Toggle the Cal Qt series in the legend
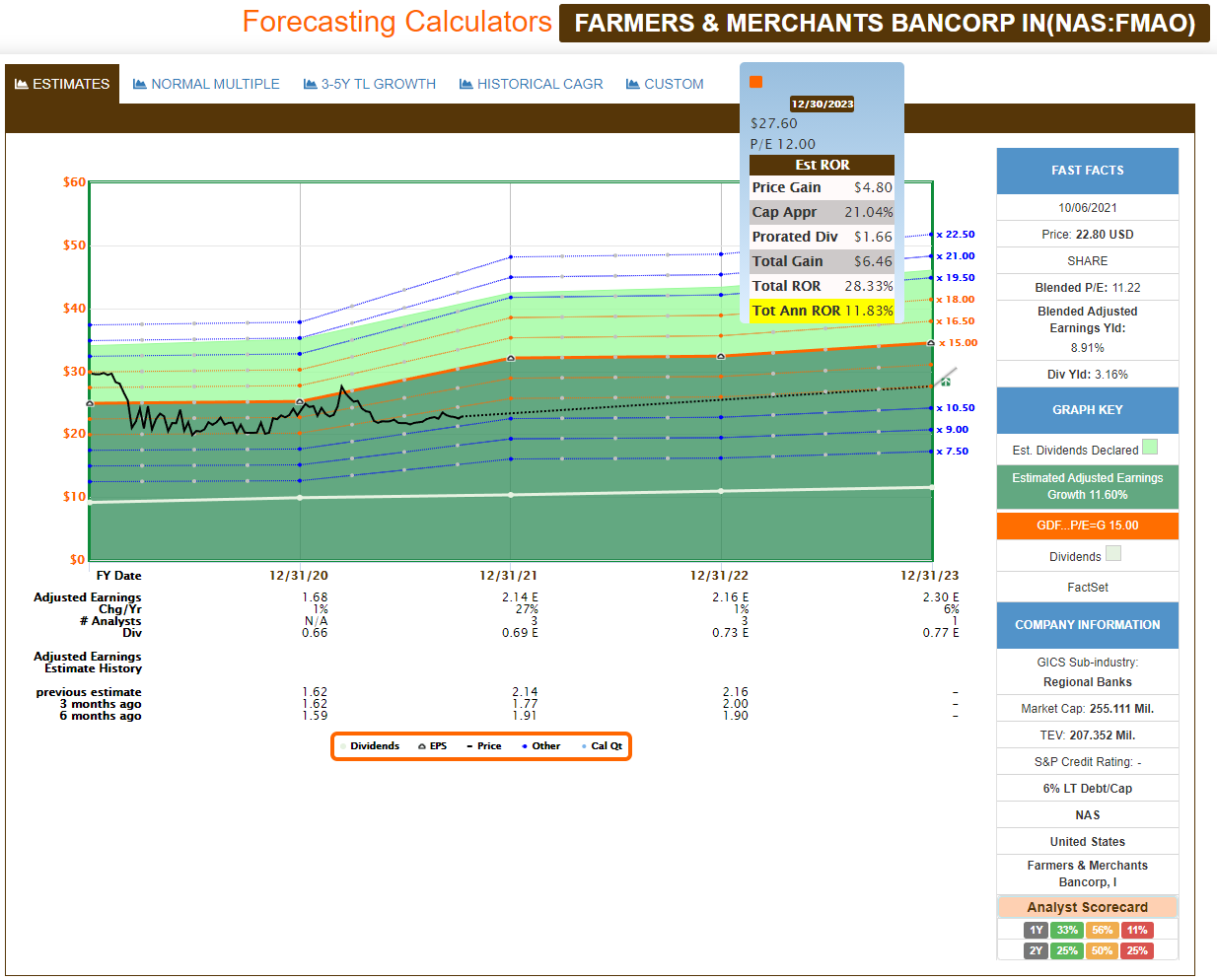The image size is (1217, 980). point(603,746)
